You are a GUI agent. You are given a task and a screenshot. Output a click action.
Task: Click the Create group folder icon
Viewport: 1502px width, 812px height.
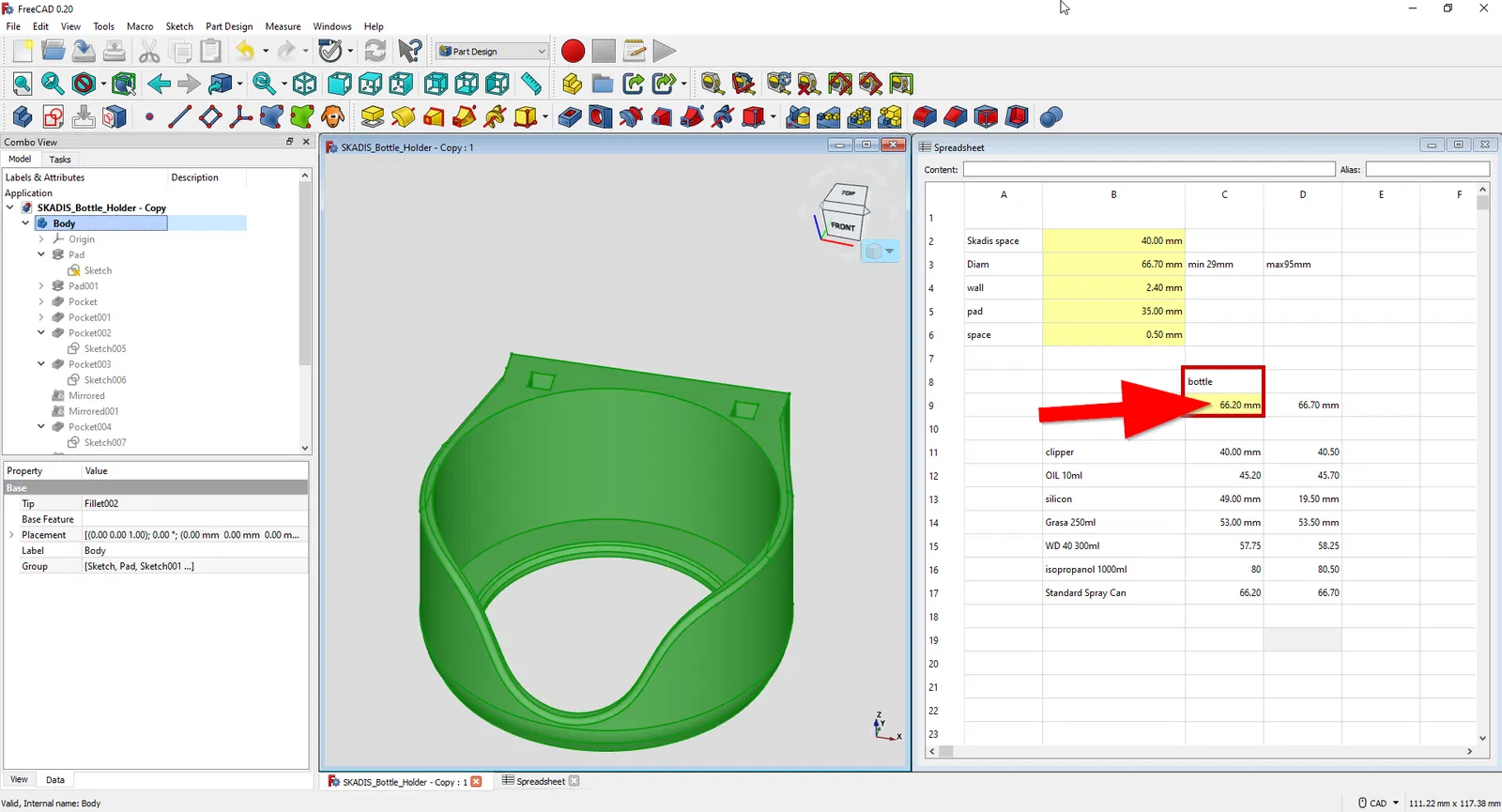pyautogui.click(x=603, y=84)
